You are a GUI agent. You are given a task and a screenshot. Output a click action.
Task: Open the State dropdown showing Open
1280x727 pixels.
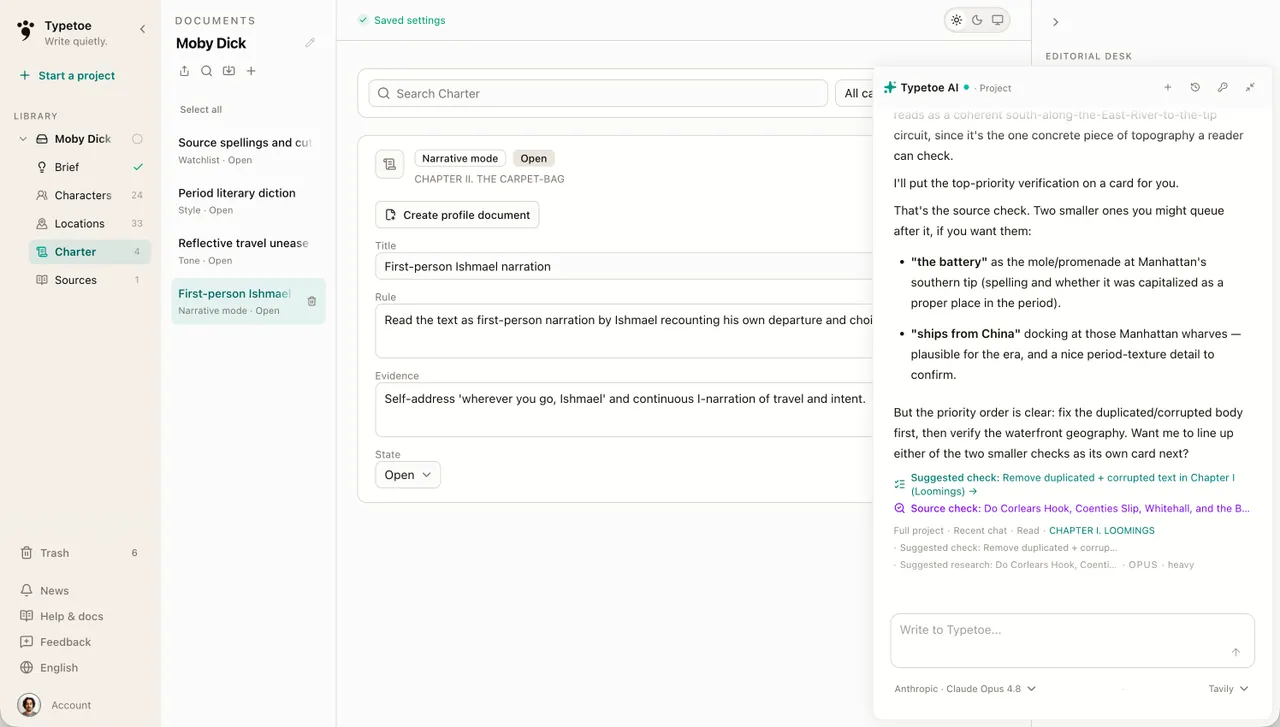pyautogui.click(x=408, y=475)
